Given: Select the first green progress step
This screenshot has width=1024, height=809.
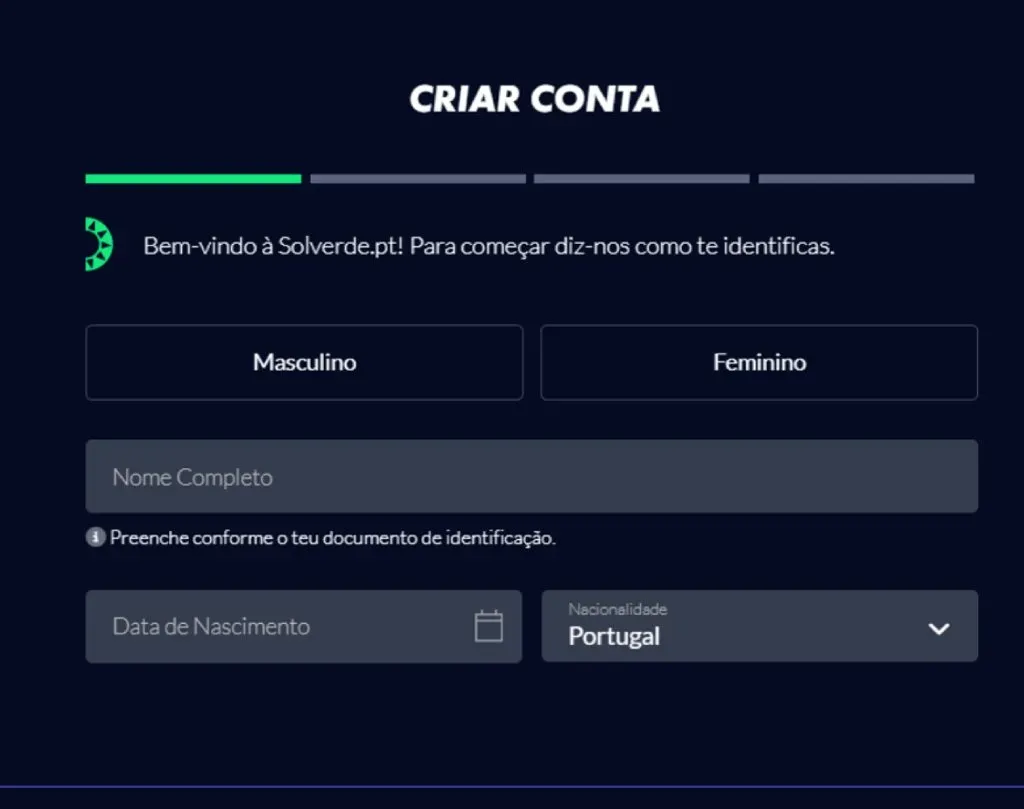Looking at the screenshot, I should [x=193, y=179].
